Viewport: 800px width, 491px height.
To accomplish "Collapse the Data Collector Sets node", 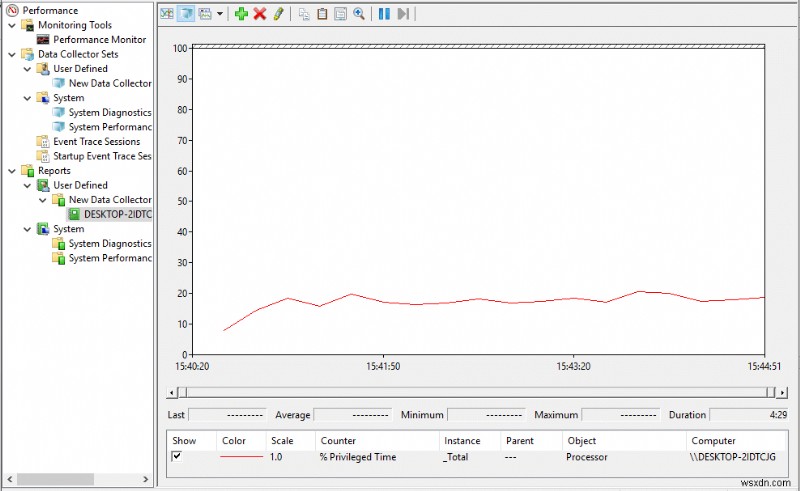I will point(11,54).
